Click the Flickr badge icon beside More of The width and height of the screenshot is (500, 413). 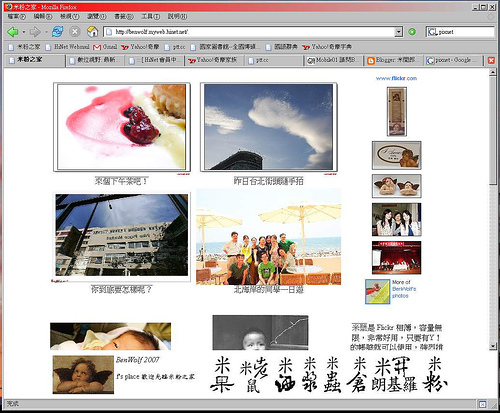point(377,292)
